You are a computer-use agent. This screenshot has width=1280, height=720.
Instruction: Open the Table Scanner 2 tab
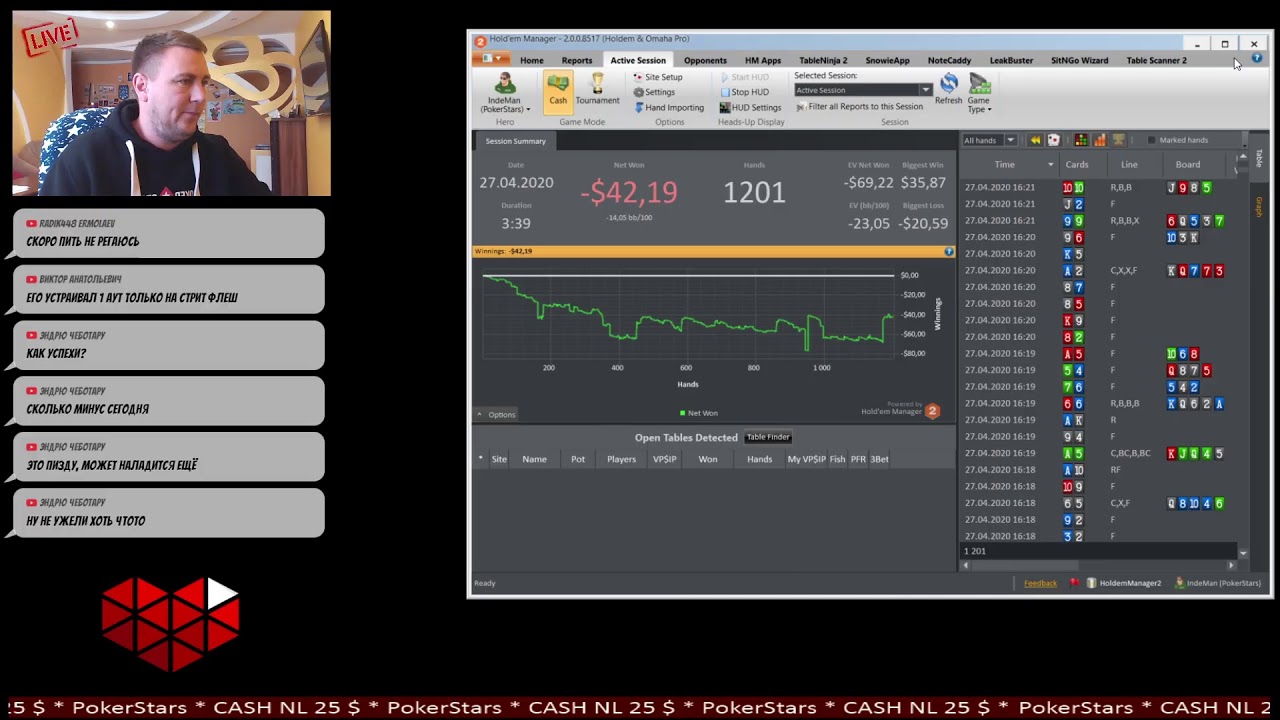1156,60
